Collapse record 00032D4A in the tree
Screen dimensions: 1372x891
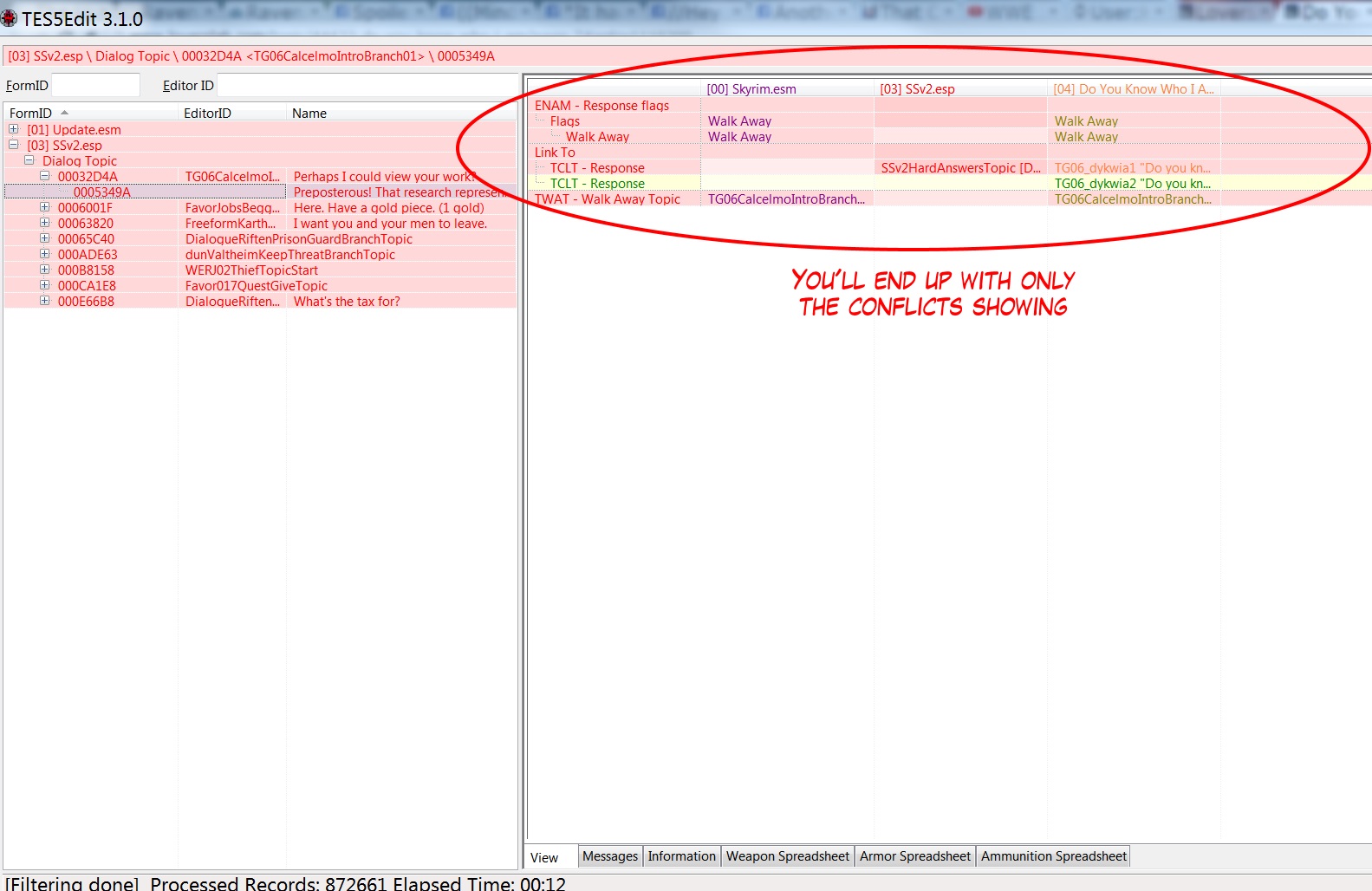pyautogui.click(x=45, y=176)
